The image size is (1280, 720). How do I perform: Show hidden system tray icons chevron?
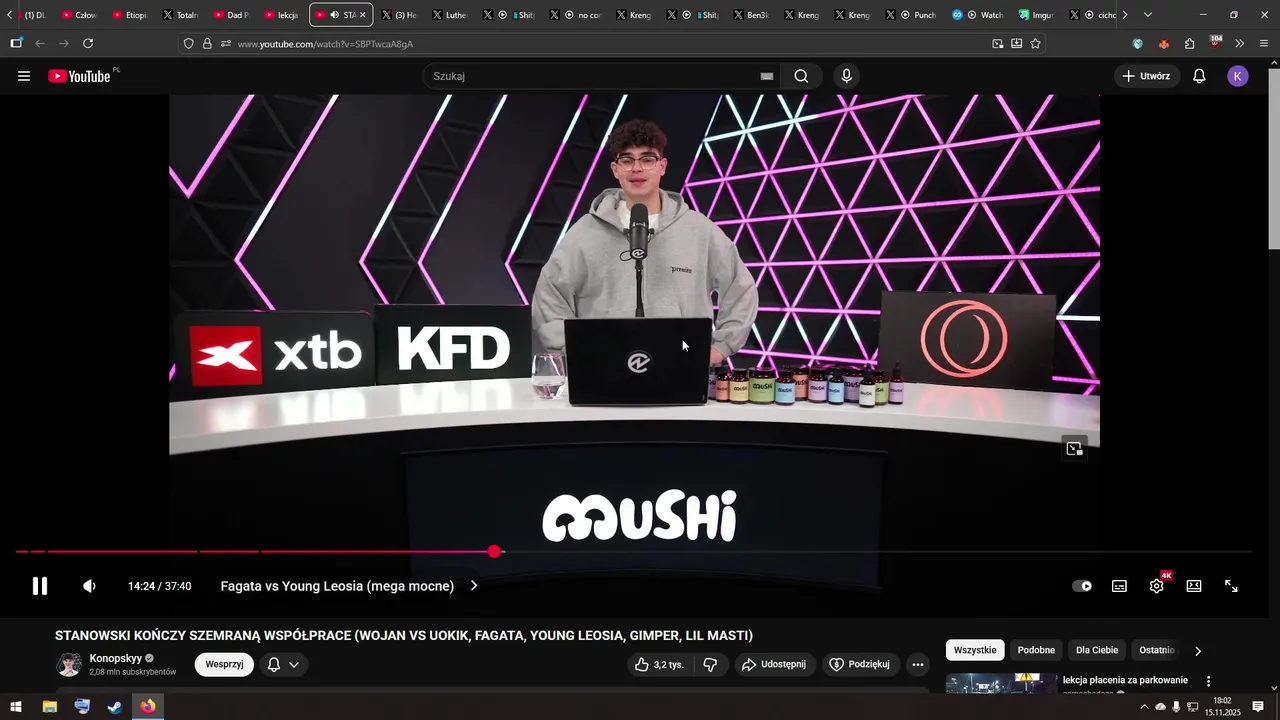[1144, 707]
